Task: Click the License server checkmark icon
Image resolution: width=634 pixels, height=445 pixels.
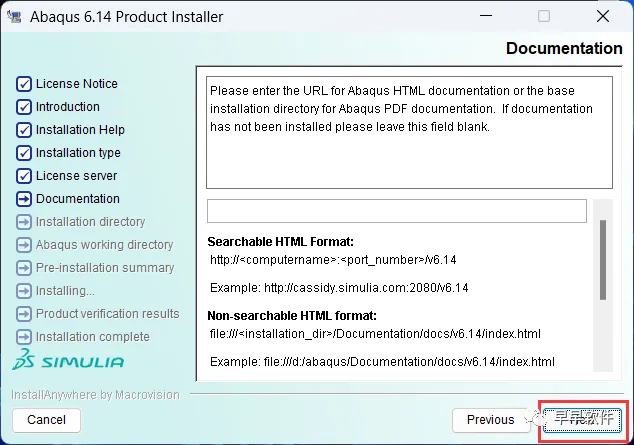Action: (x=24, y=176)
